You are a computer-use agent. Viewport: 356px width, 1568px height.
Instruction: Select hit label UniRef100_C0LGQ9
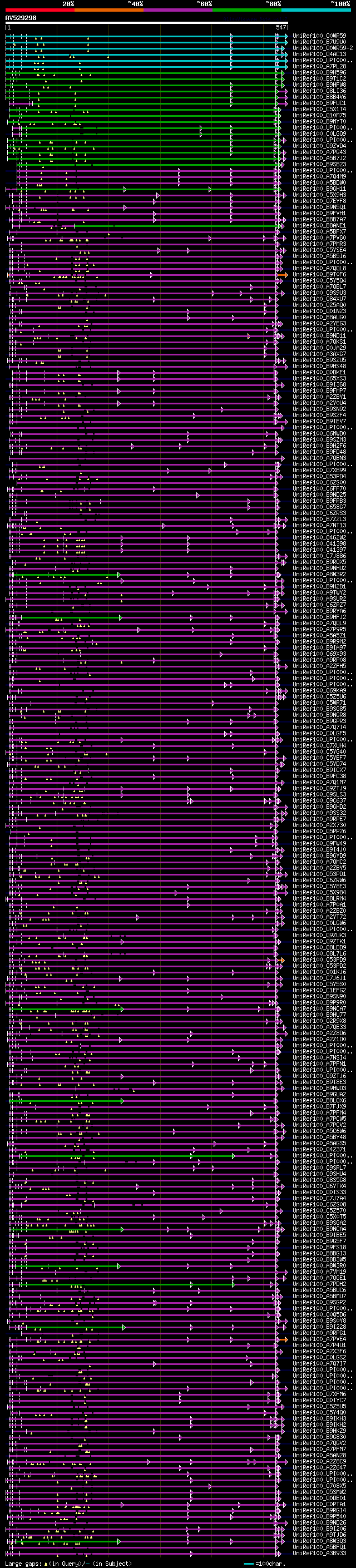(x=319, y=134)
